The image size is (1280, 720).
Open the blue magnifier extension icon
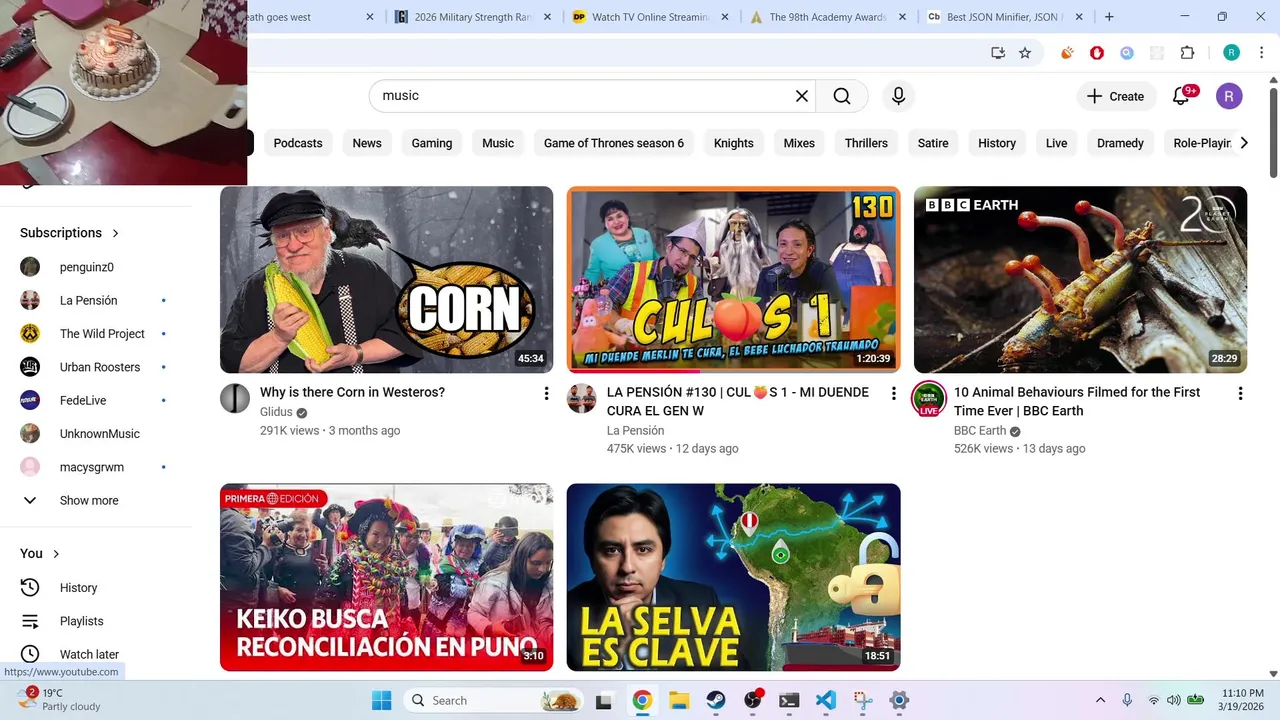[x=1127, y=53]
